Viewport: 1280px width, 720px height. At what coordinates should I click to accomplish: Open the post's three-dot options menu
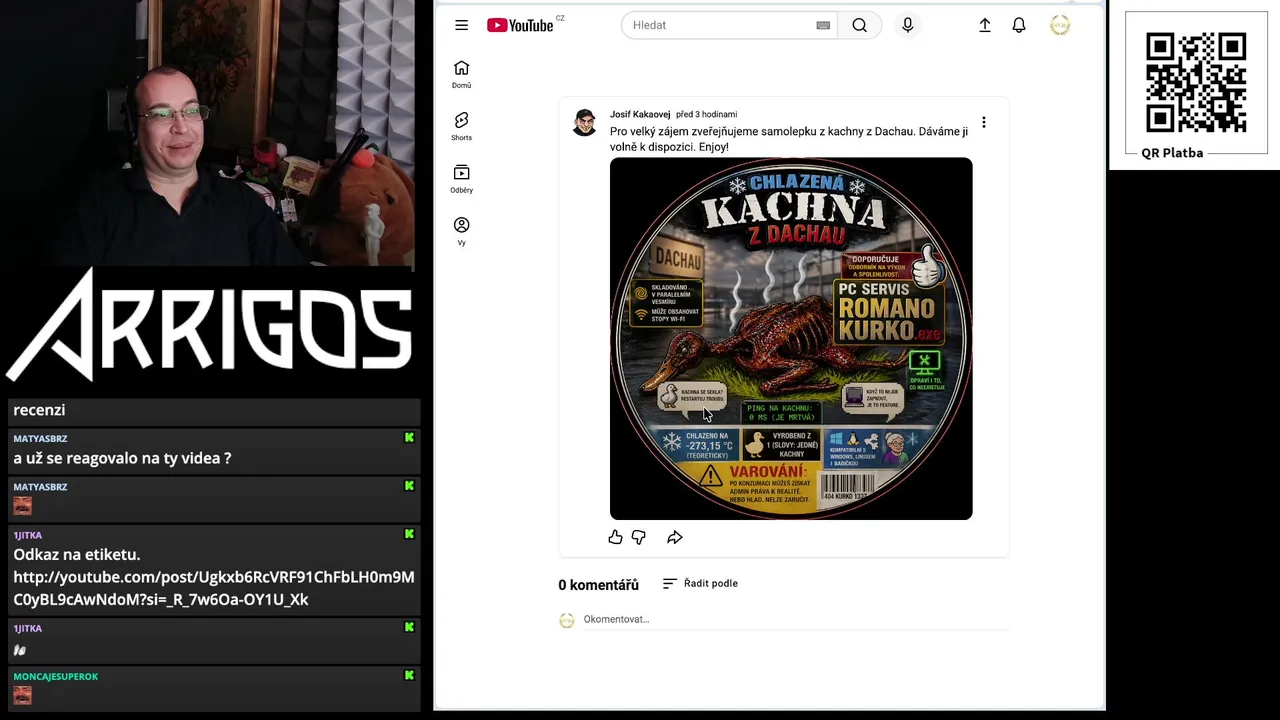click(x=983, y=122)
